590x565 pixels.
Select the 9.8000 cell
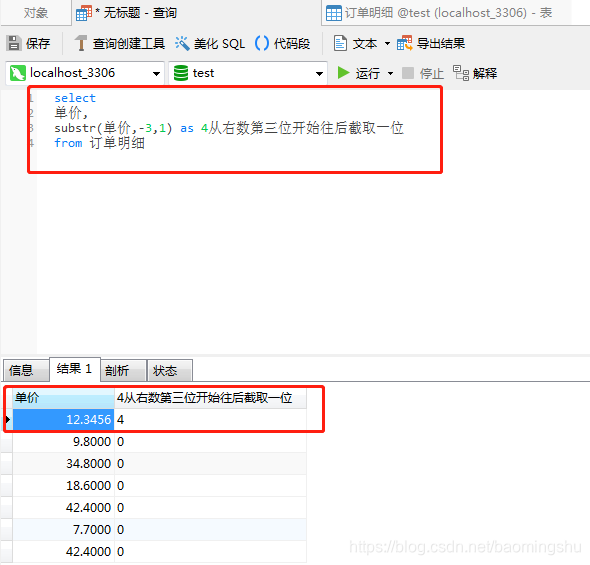pos(63,442)
